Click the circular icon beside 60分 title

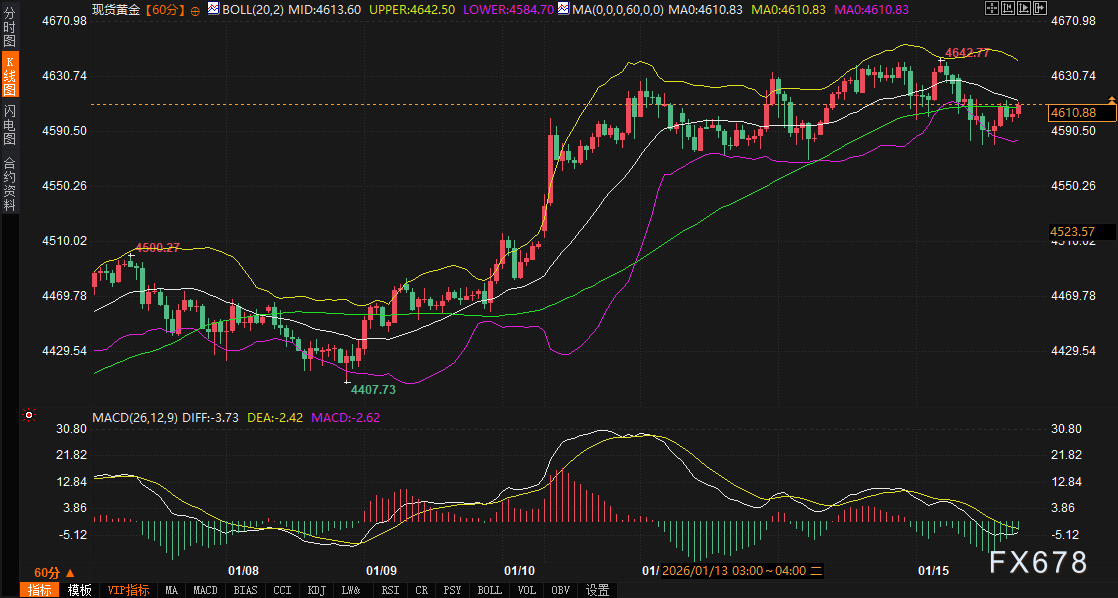(x=194, y=9)
